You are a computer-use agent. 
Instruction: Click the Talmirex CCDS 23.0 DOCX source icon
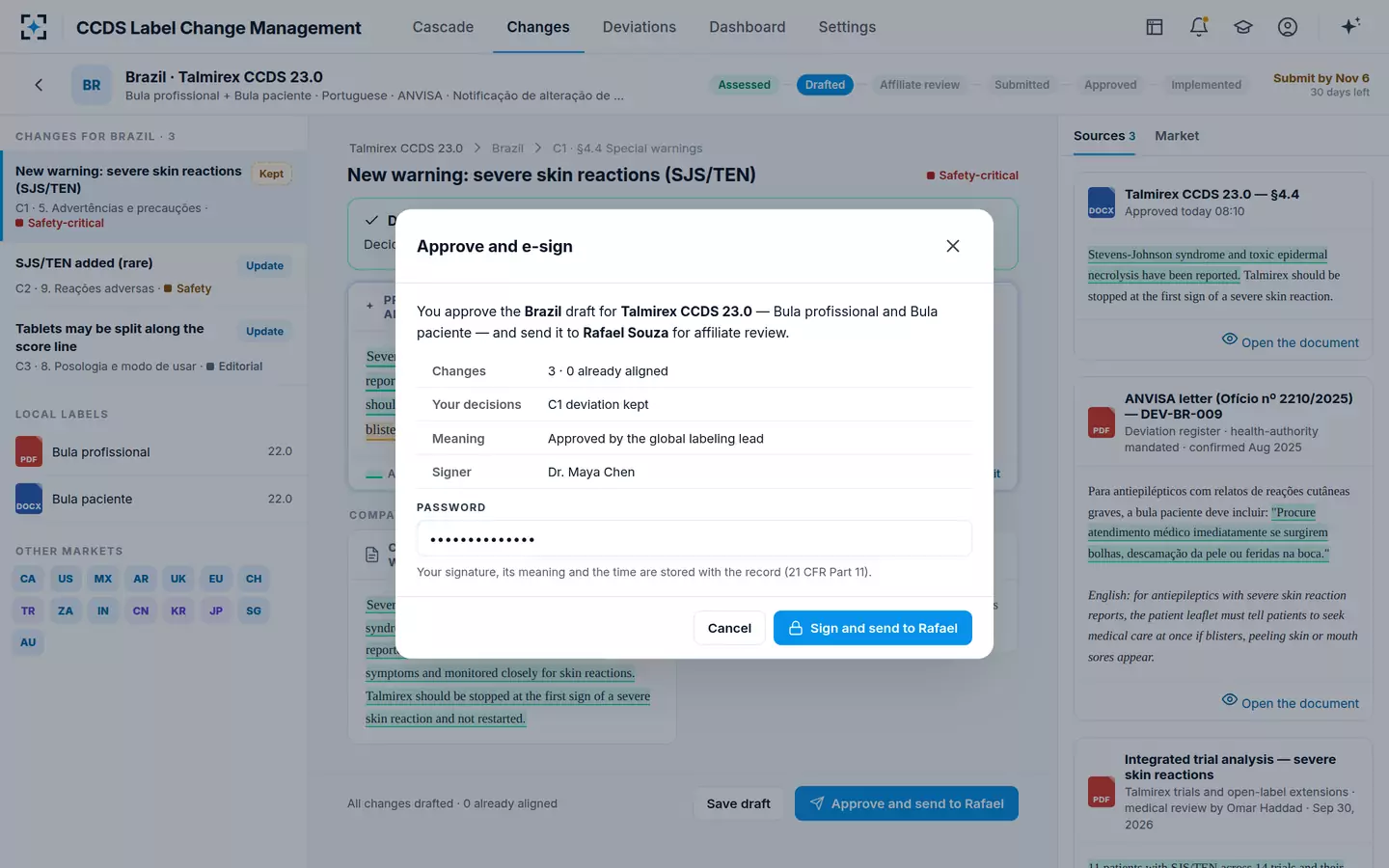[x=1102, y=203]
